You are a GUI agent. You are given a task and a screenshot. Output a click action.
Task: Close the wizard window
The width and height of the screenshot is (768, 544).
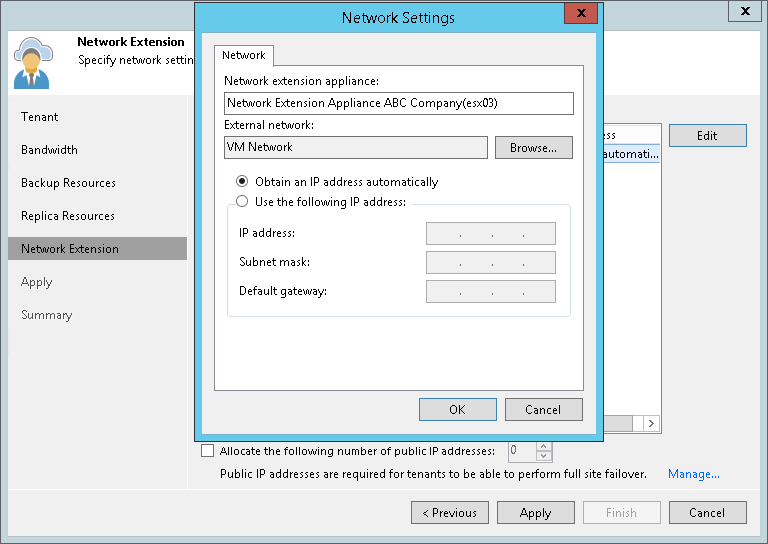745,11
